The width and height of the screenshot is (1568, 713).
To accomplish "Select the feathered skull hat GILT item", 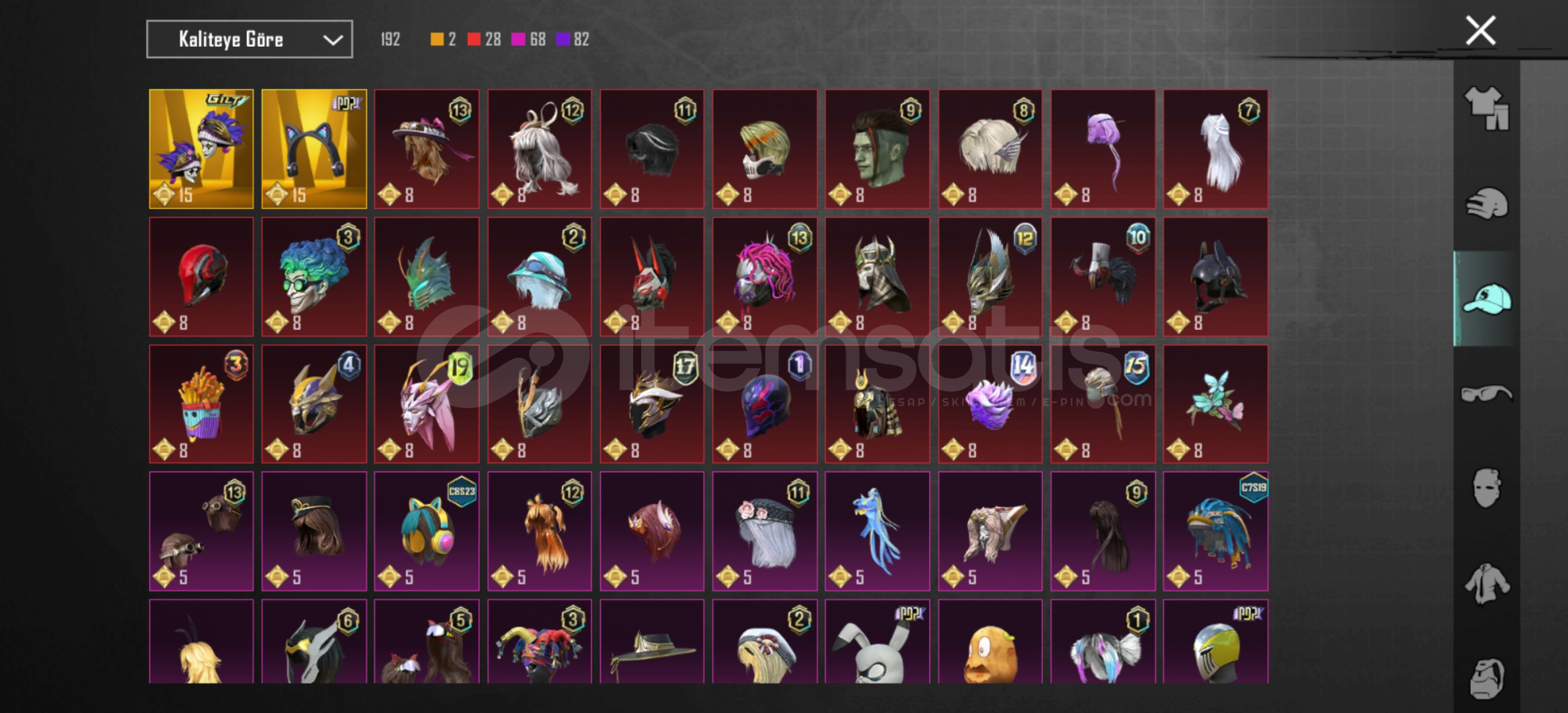I will (x=201, y=149).
